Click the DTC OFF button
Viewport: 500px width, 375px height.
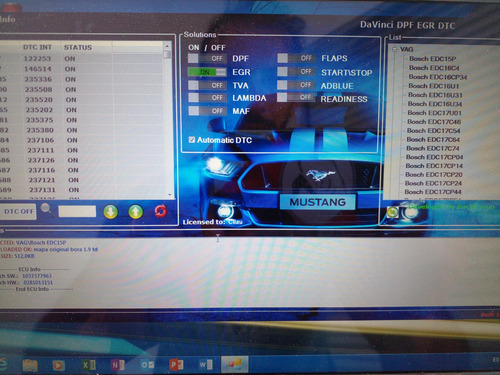click(18, 211)
